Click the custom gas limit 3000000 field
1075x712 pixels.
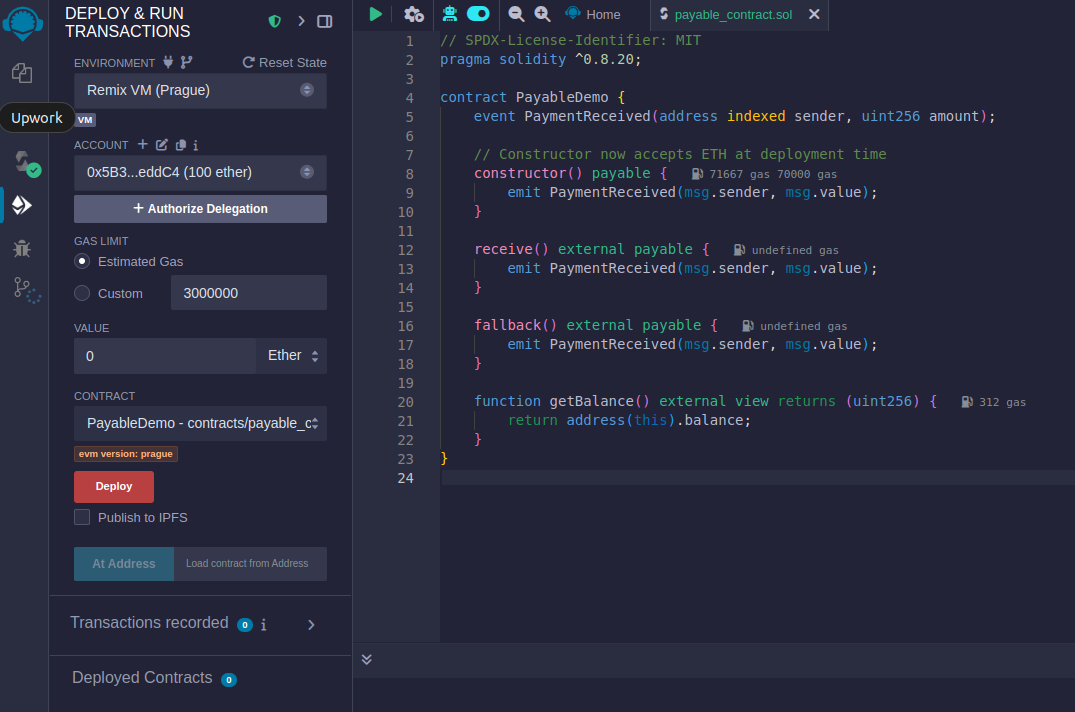249,293
